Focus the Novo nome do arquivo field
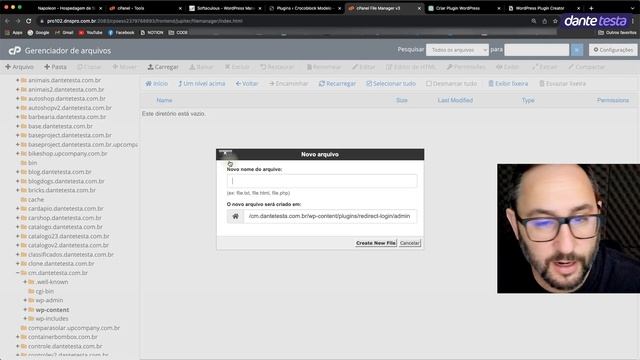Screen dimensions: 640x360 pyautogui.click(x=322, y=181)
